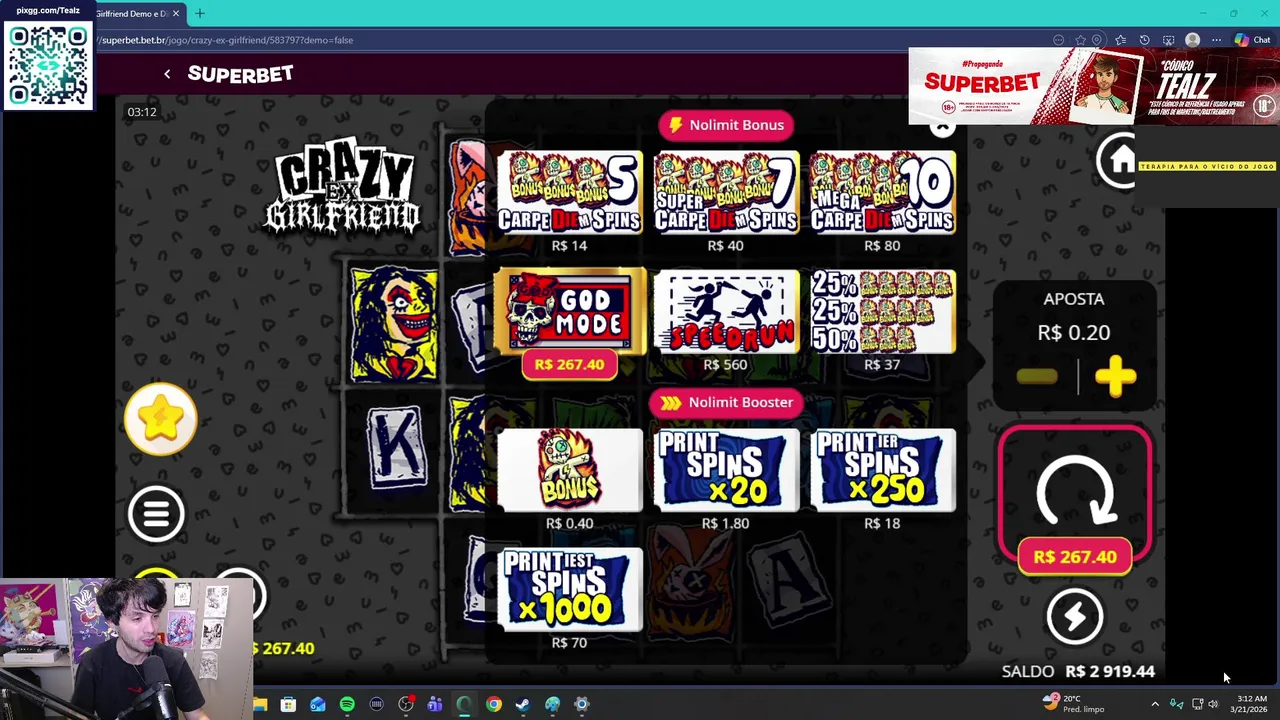Screen dimensions: 1280x720
Task: Open Microsoft Store from the taskbar
Action: (x=288, y=704)
